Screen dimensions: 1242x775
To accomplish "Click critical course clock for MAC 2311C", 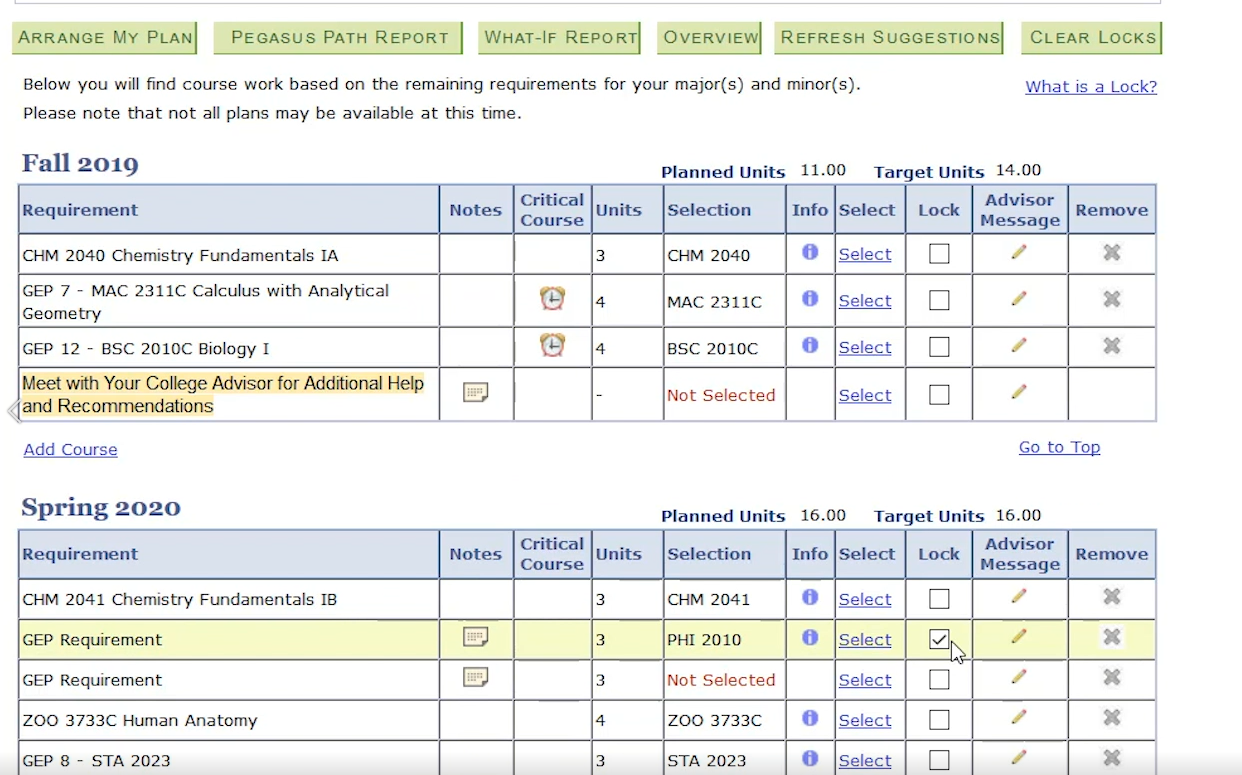I will tap(552, 299).
